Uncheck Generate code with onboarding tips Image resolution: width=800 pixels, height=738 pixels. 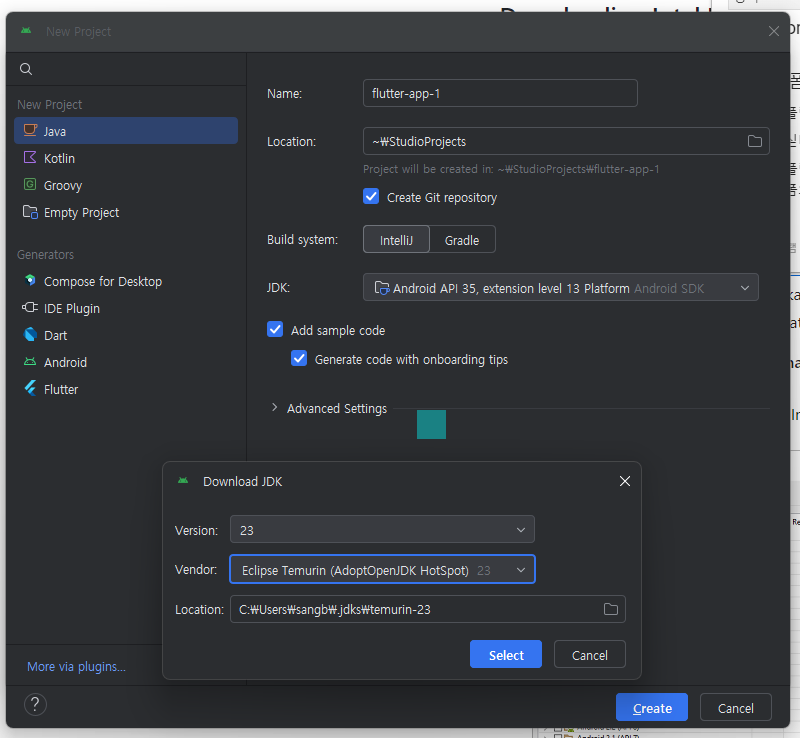299,358
